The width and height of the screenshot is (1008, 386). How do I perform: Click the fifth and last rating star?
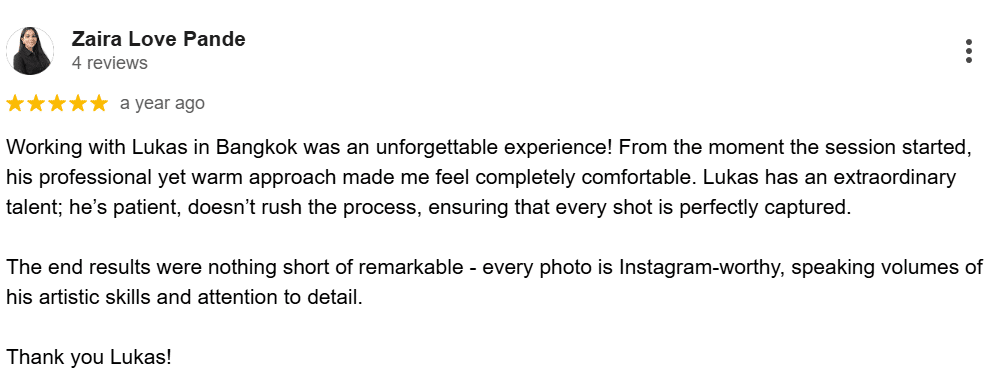point(99,103)
